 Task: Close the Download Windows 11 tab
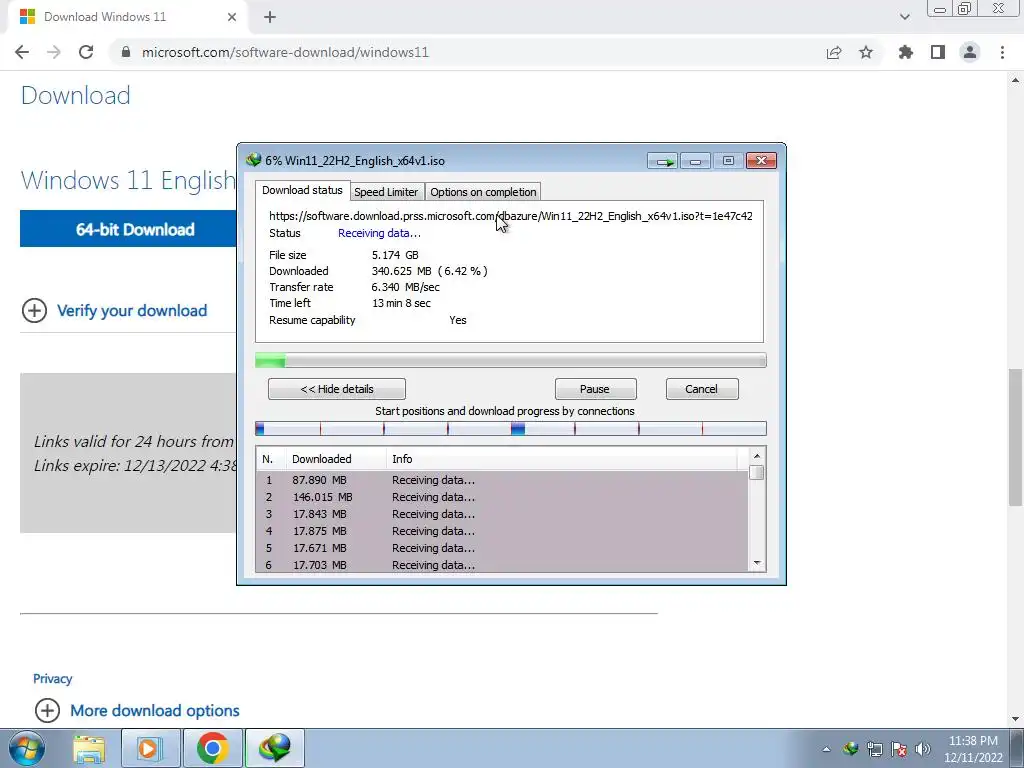(x=232, y=17)
